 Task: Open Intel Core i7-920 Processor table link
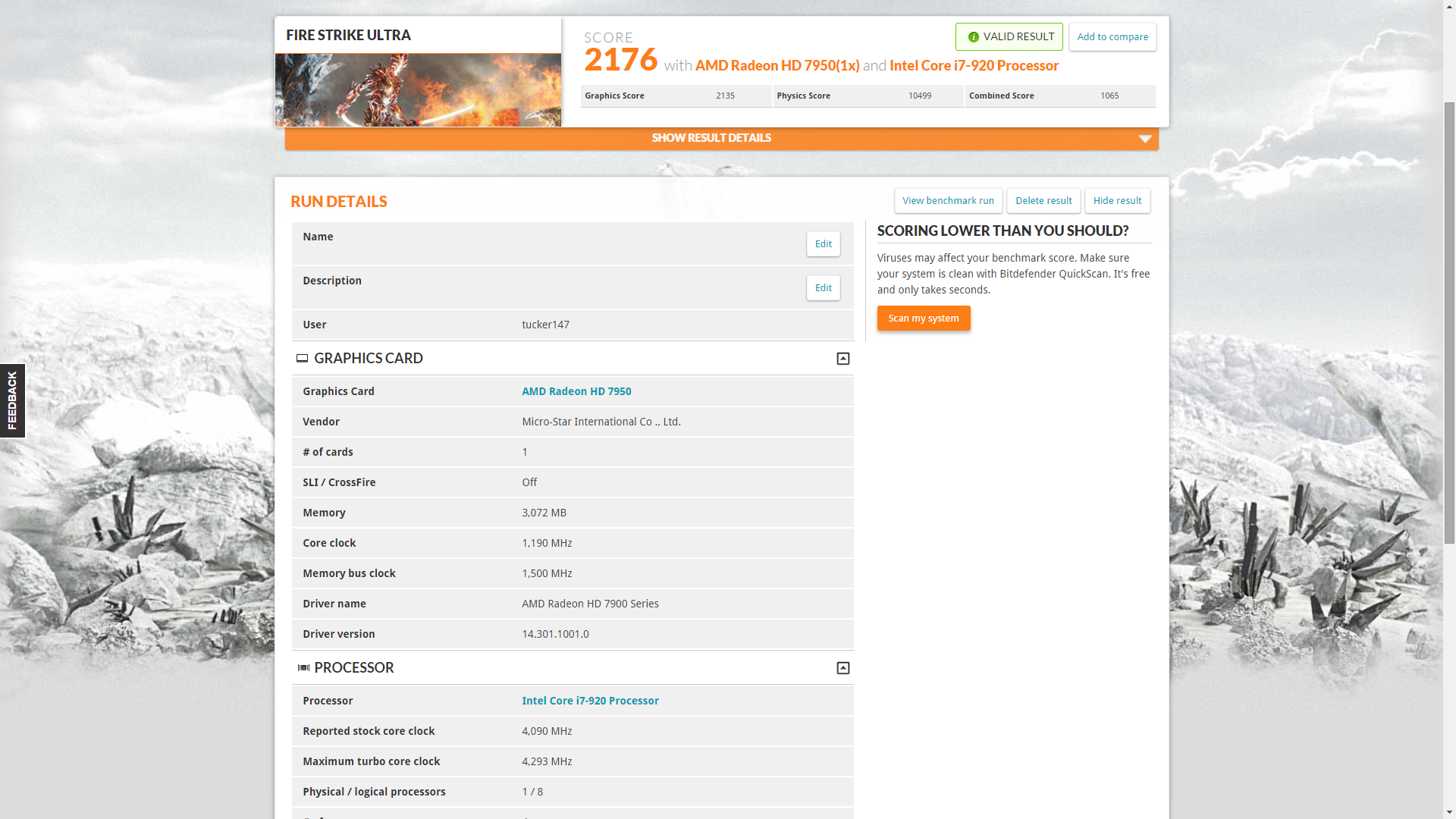click(590, 701)
